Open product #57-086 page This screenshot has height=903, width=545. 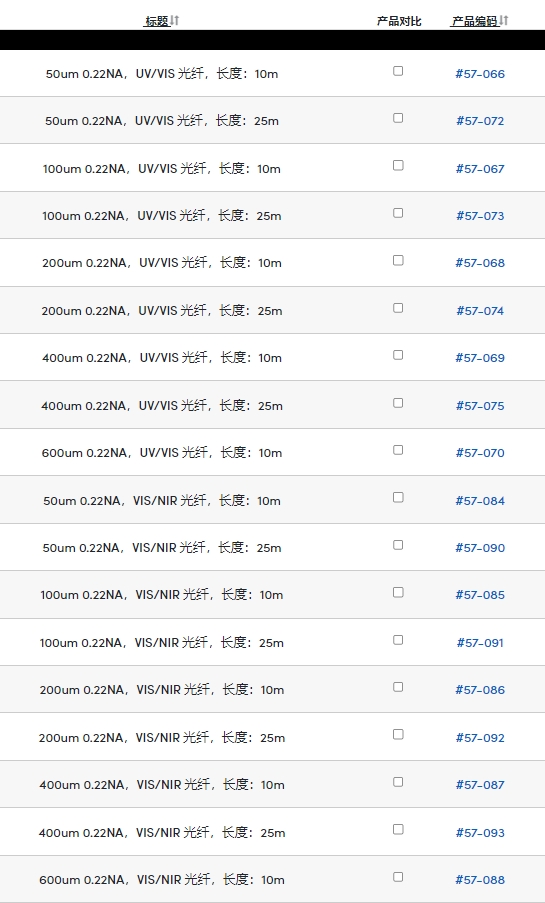click(x=480, y=689)
